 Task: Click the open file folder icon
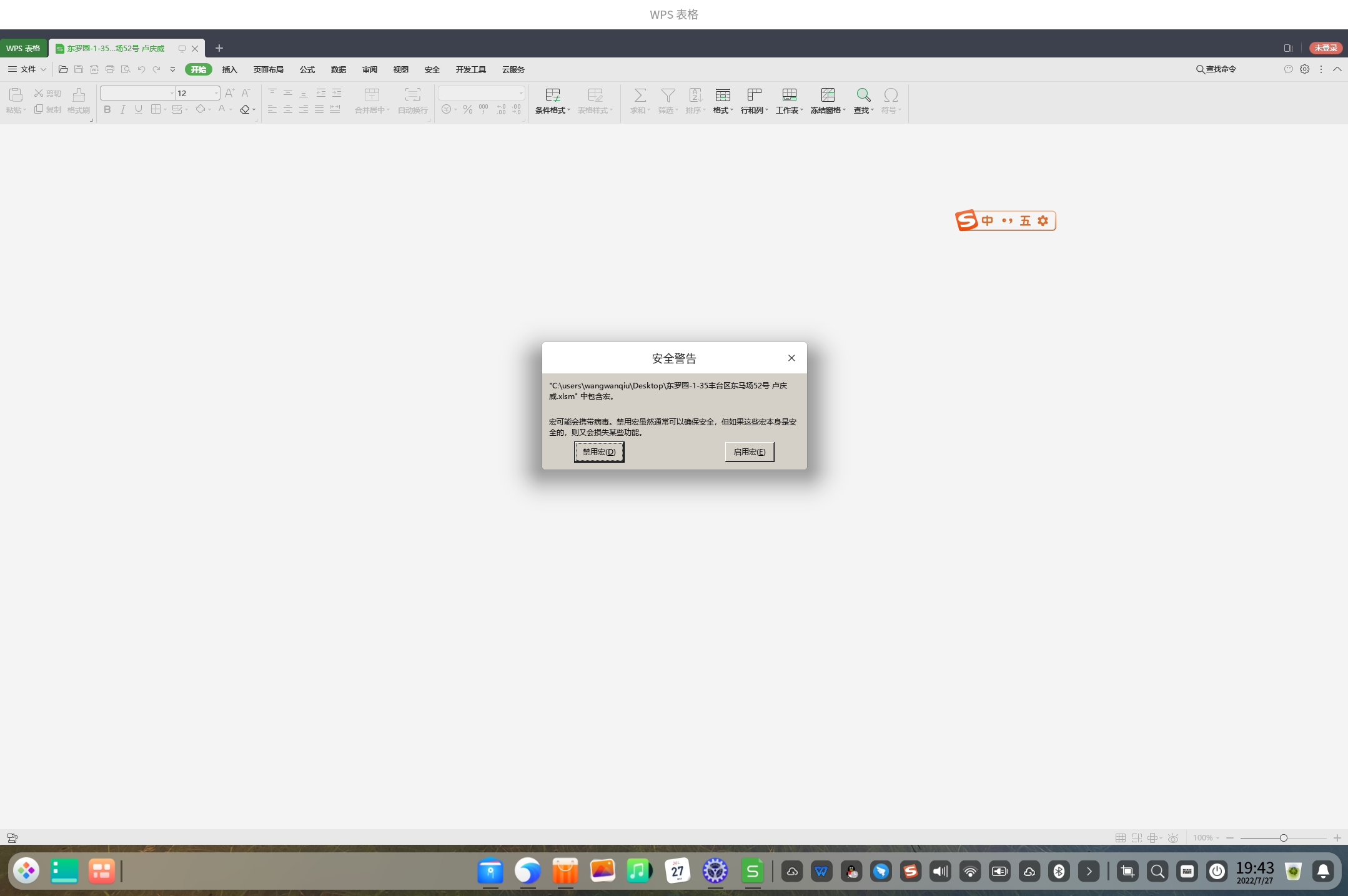[63, 69]
